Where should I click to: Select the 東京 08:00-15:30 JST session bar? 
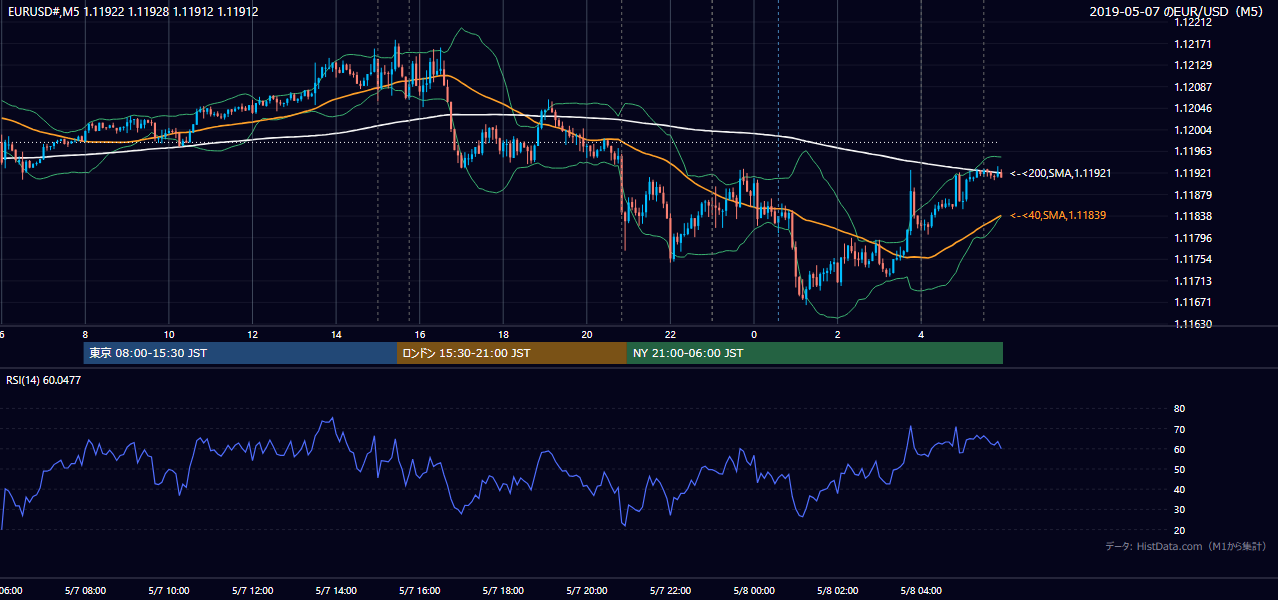point(241,353)
